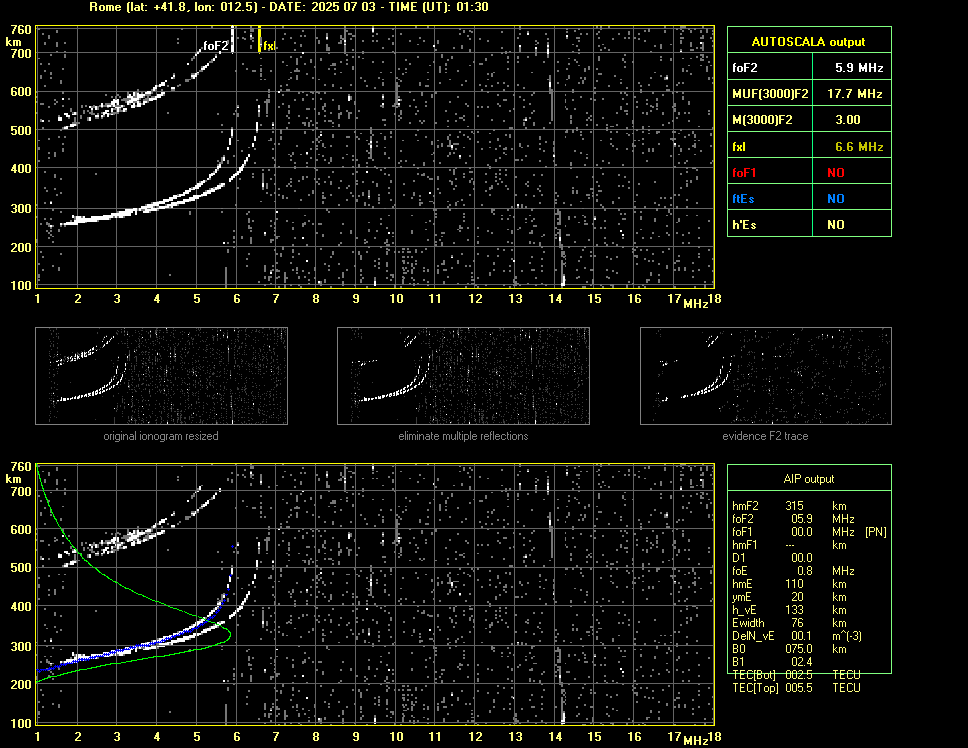Click the [PN] tag beside foF1

(x=875, y=532)
